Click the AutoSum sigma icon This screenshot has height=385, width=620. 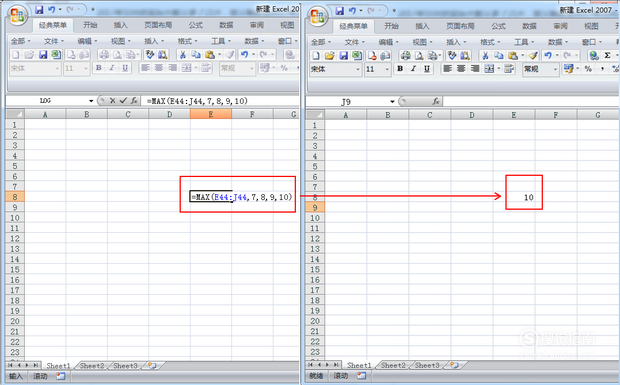coord(607,55)
